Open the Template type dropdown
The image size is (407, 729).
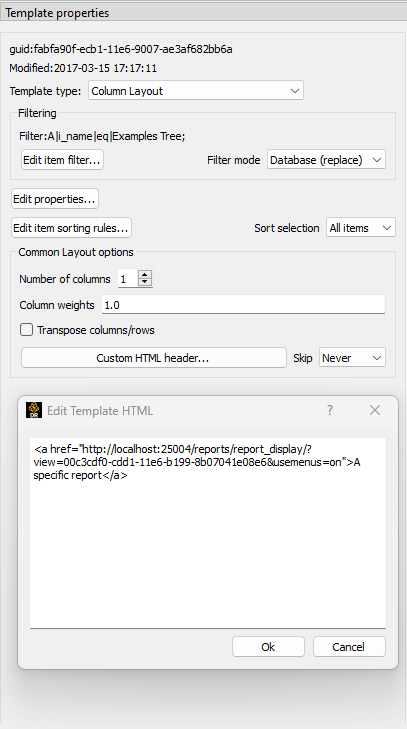tap(196, 91)
